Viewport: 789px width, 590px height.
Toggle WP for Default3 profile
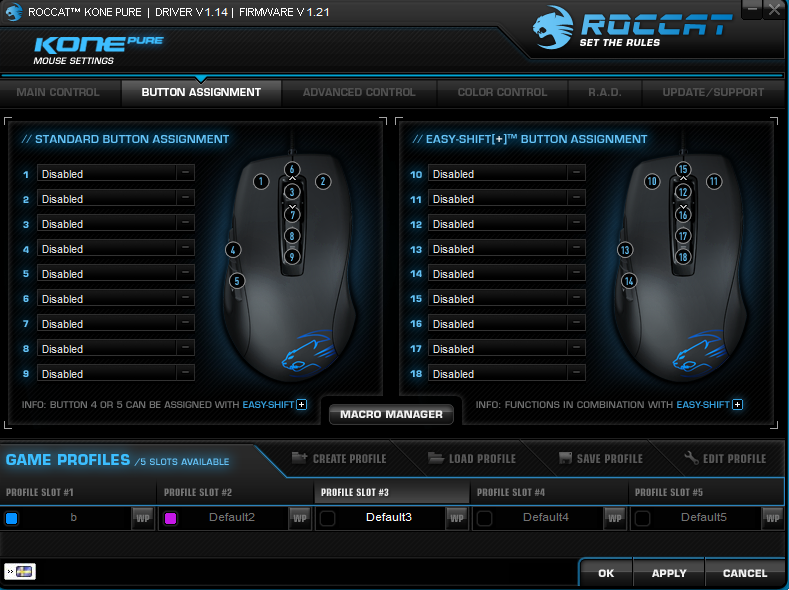pos(457,518)
